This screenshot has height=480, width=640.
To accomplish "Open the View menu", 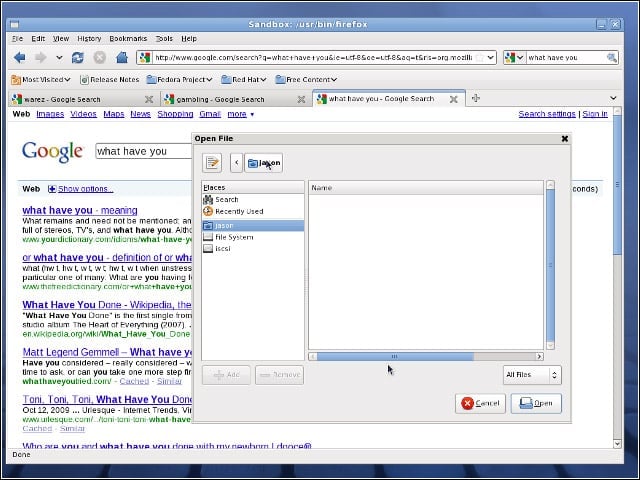I will tap(61, 38).
